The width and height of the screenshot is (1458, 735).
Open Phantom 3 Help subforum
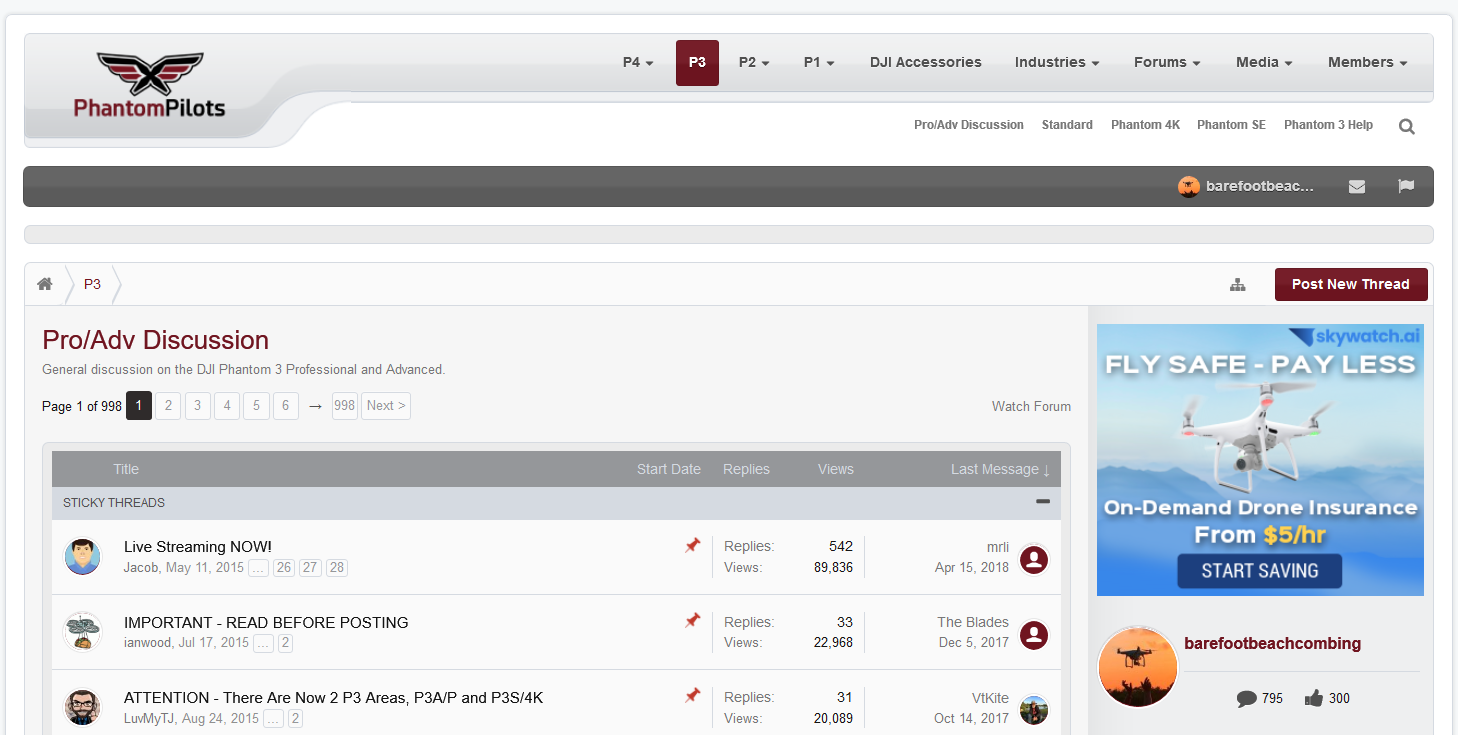point(1328,125)
